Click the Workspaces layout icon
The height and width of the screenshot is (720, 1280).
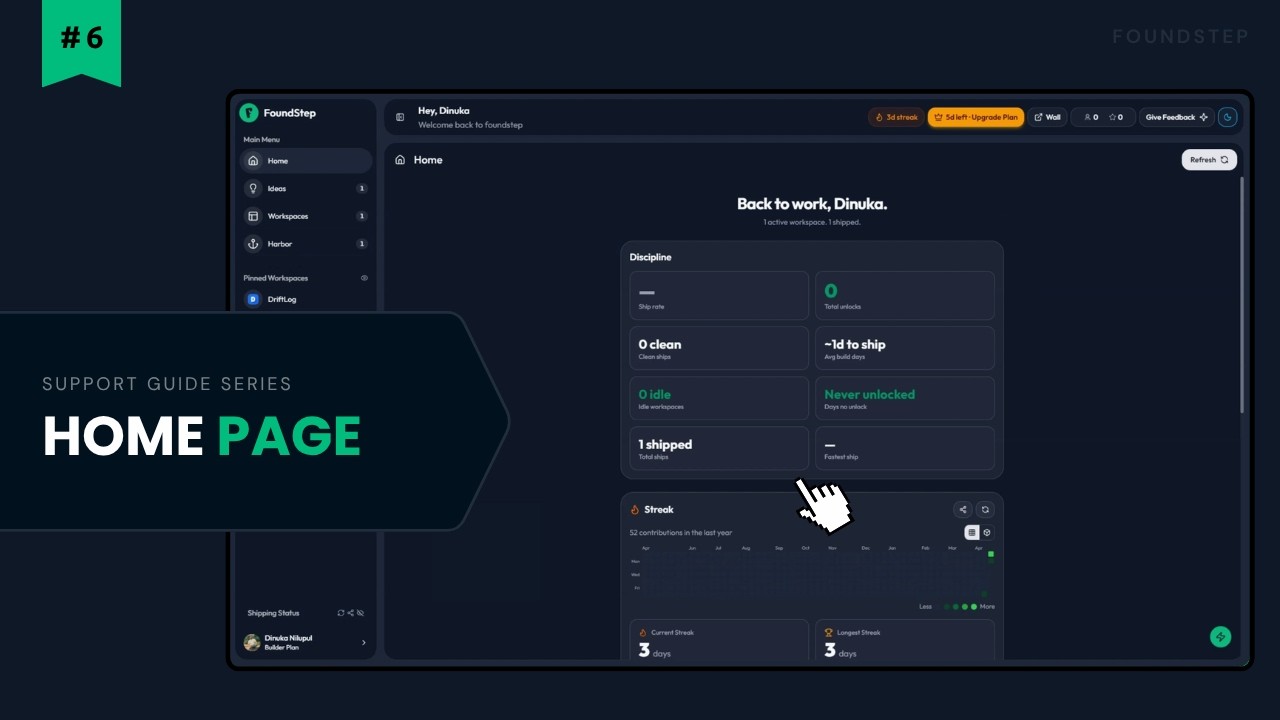(x=253, y=216)
